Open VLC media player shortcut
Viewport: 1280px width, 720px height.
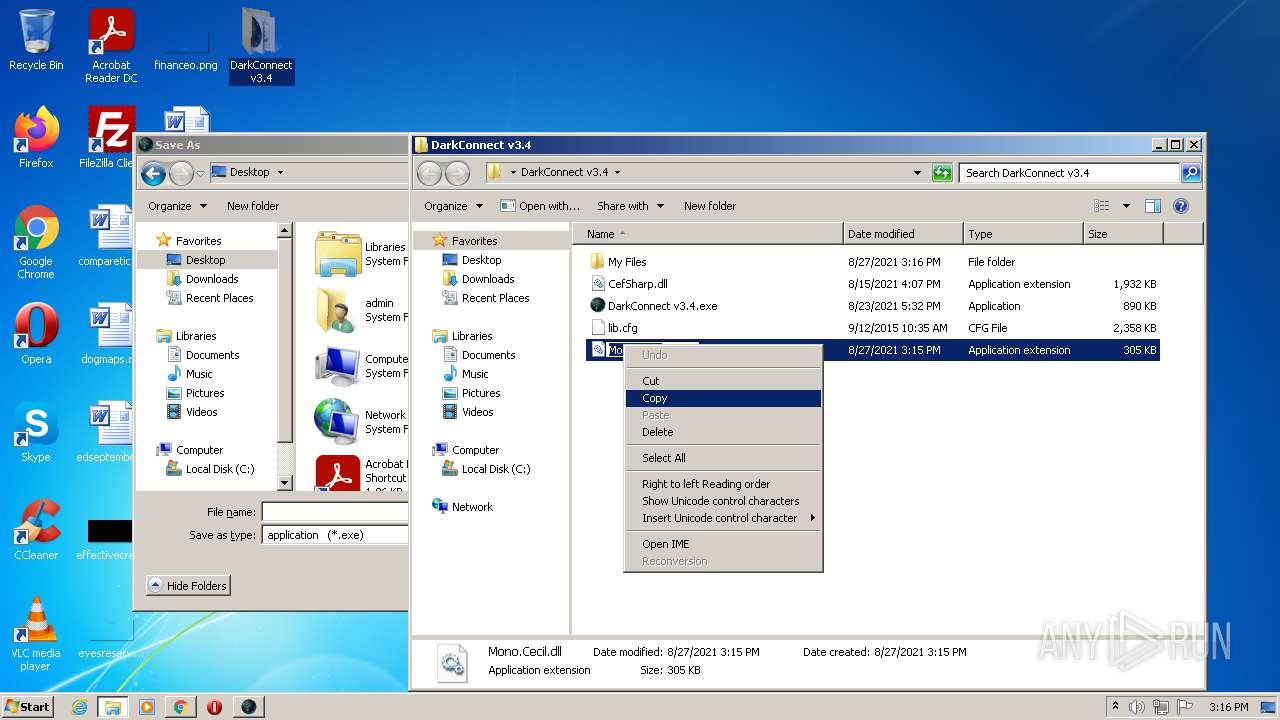coord(36,634)
